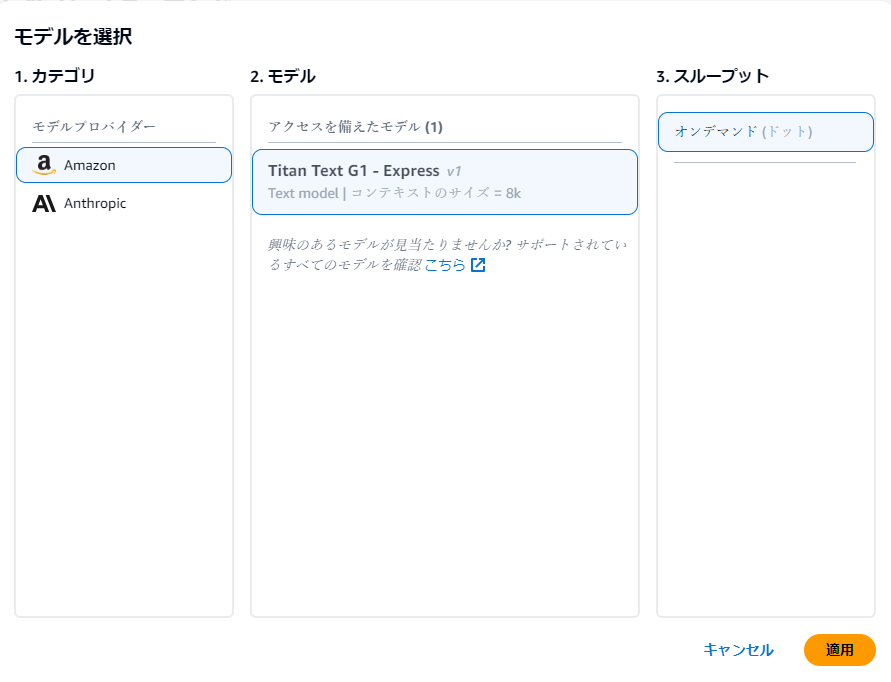Click the 興味のあるモデルが見当たりませんか help text
The image size is (891, 682).
pos(447,255)
